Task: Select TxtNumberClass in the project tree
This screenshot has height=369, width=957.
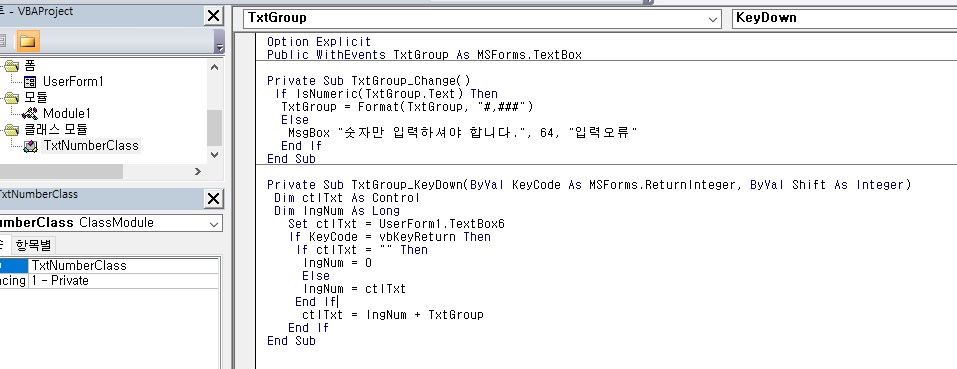Action: pos(91,146)
